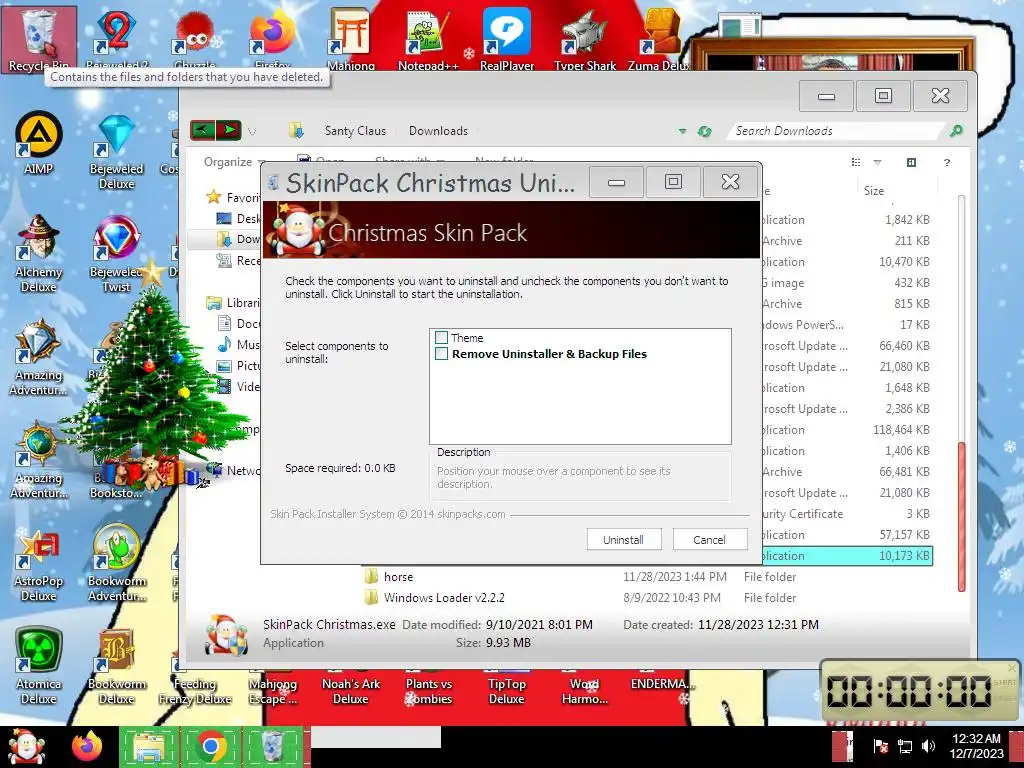This screenshot has height=768, width=1024.
Task: Open the TipTop Deluxe desktop shortcut
Action: pyautogui.click(x=507, y=690)
